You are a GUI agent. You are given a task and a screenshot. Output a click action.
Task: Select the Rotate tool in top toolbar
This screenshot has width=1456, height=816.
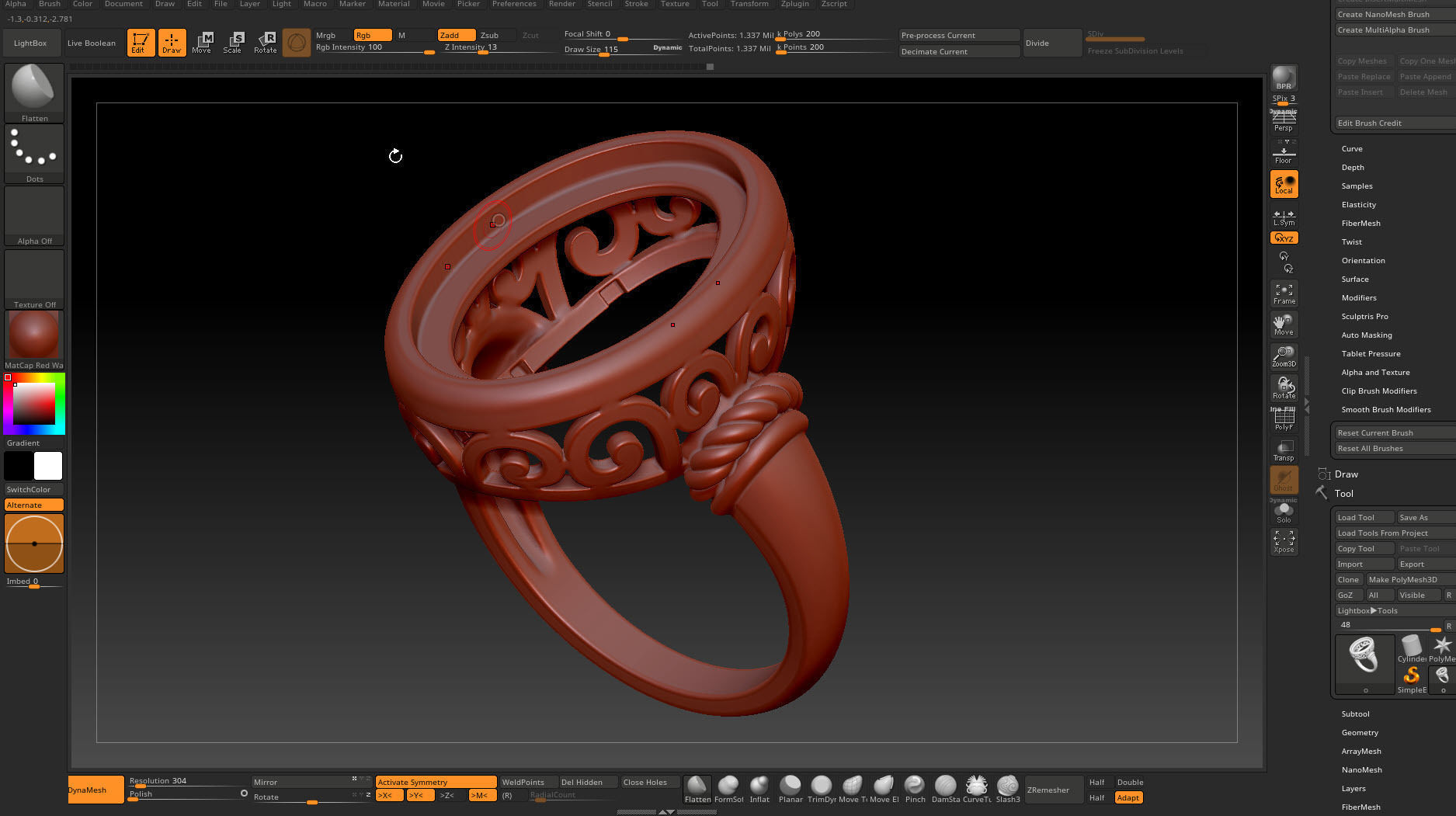(x=266, y=43)
